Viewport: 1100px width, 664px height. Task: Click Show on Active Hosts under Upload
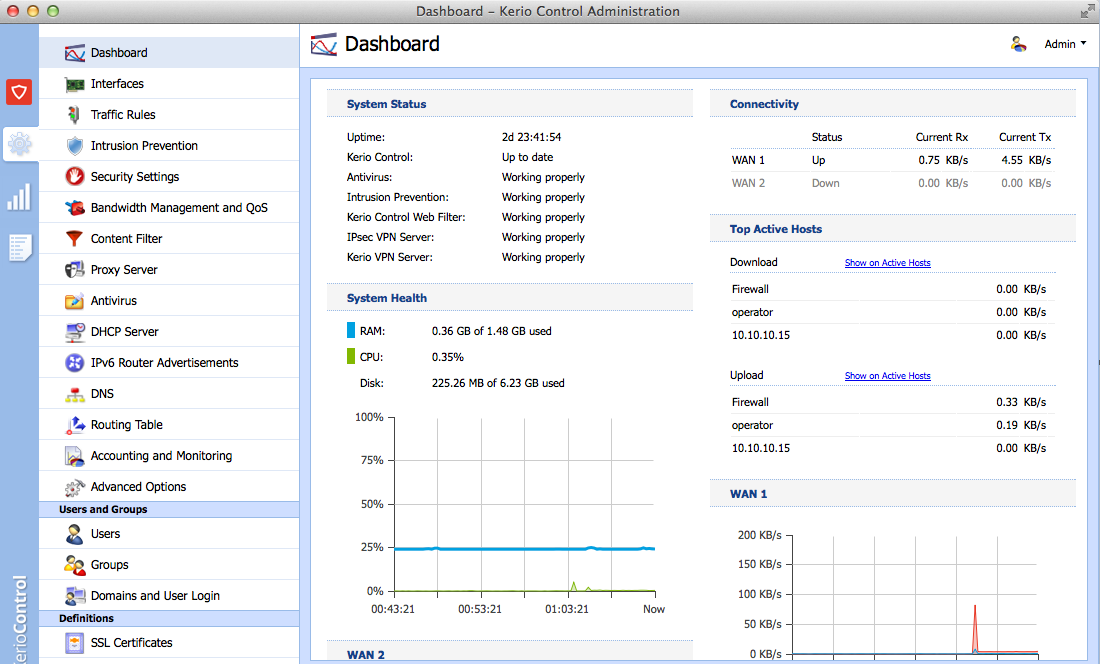pyautogui.click(x=887, y=376)
